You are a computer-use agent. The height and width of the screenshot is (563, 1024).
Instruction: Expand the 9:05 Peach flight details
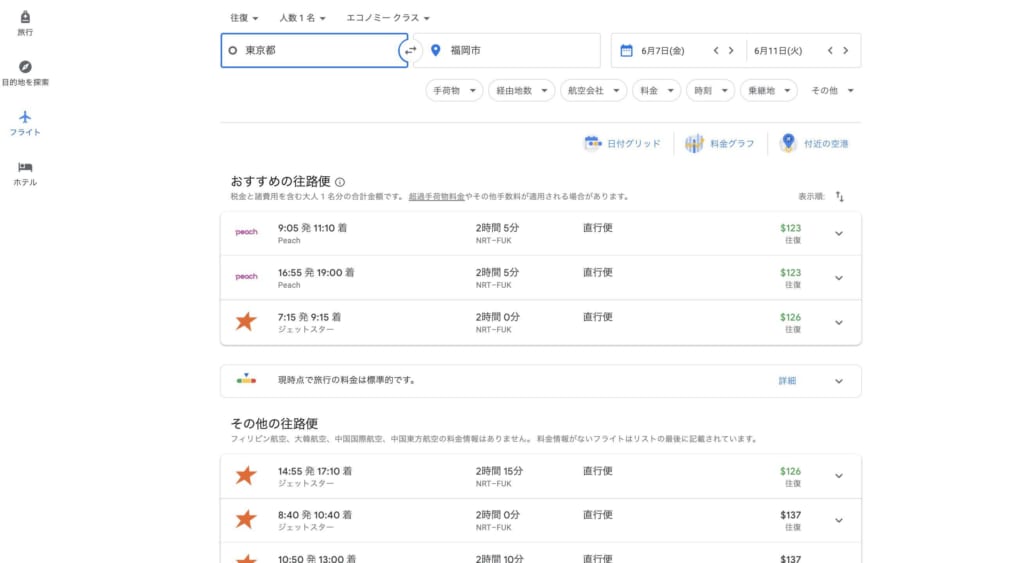pyautogui.click(x=839, y=234)
